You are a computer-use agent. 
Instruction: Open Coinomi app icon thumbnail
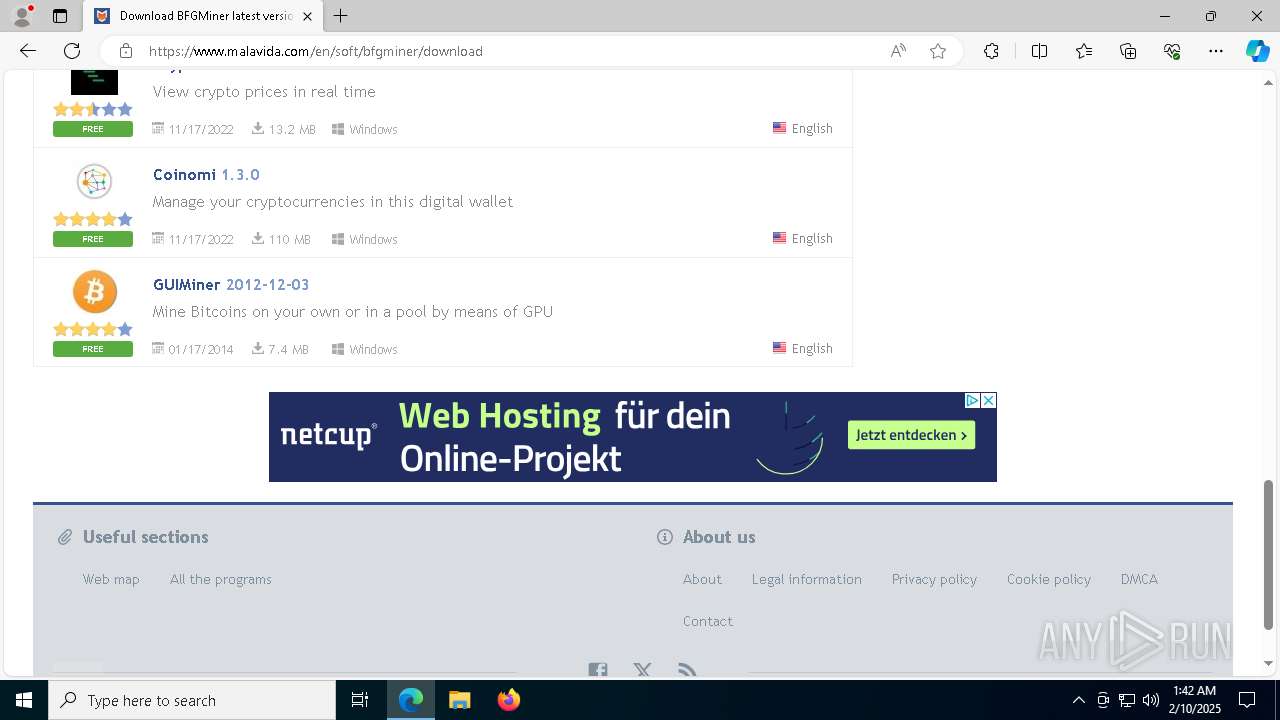(94, 181)
